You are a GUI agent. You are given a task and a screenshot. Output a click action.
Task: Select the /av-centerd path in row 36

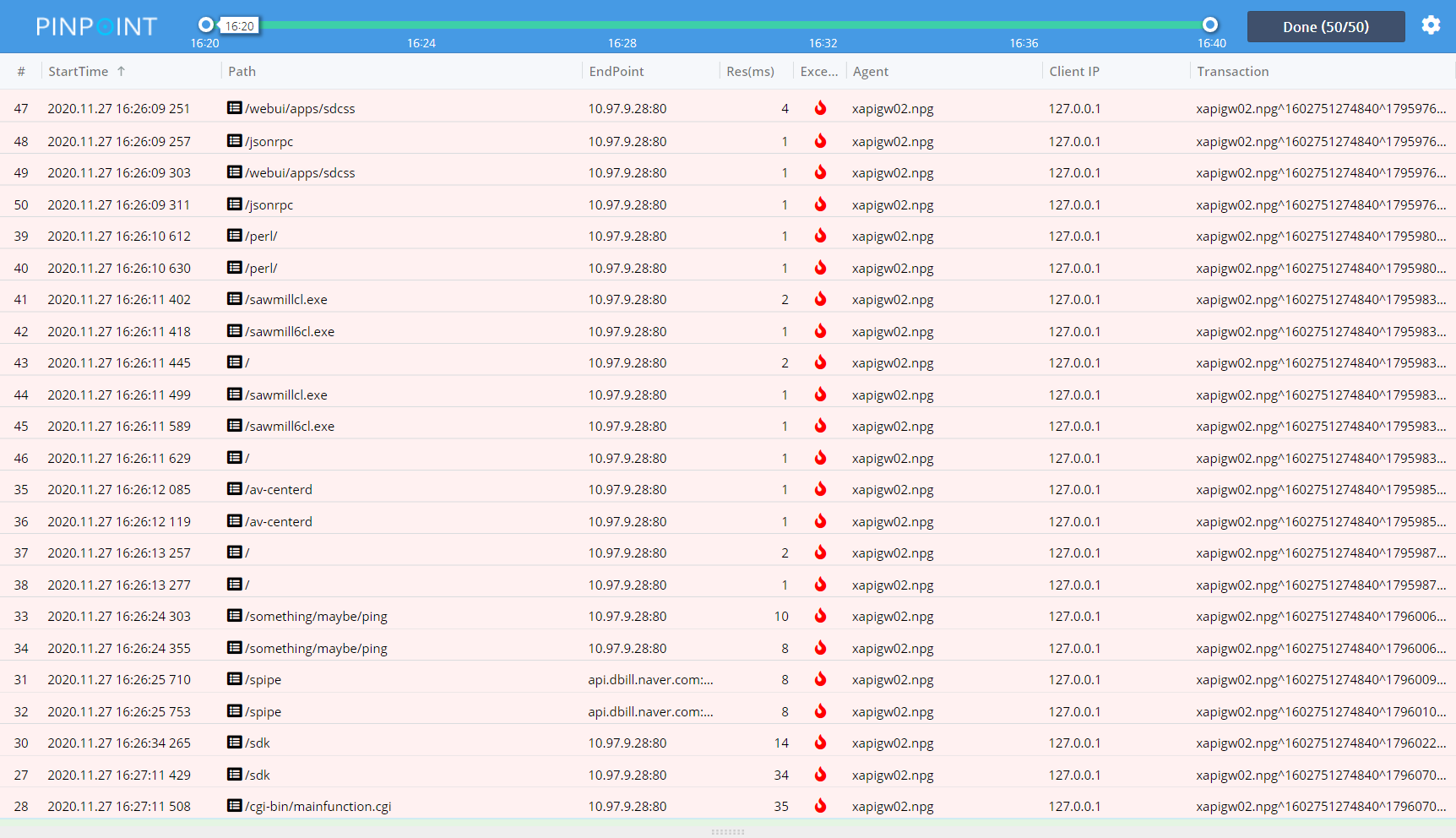(279, 522)
